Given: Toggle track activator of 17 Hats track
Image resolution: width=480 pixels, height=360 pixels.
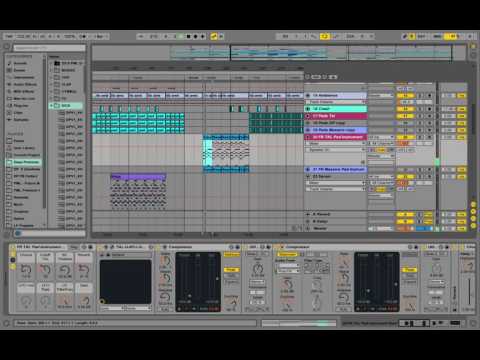Looking at the screenshot, I should 405,116.
